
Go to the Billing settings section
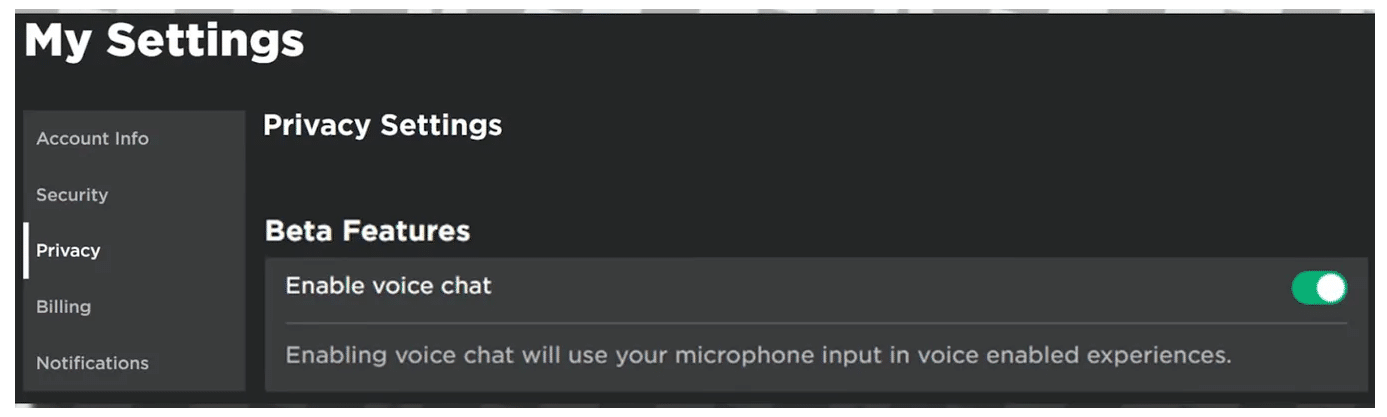63,307
